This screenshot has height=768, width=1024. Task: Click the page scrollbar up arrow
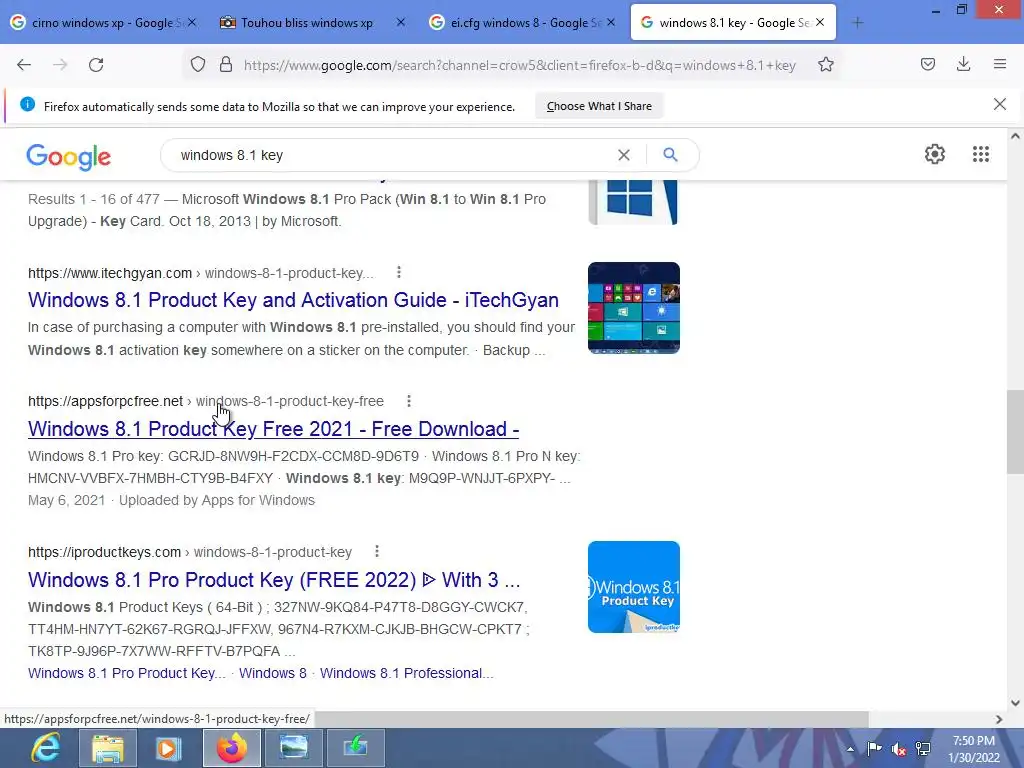1015,136
